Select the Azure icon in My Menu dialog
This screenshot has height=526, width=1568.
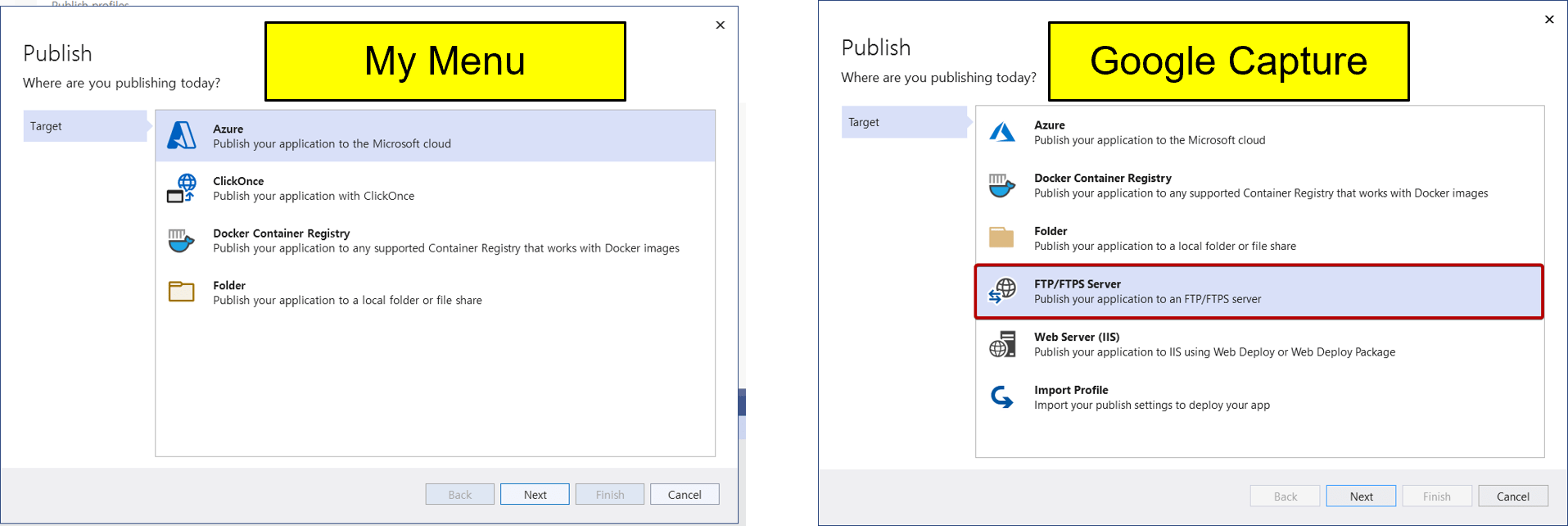[182, 135]
